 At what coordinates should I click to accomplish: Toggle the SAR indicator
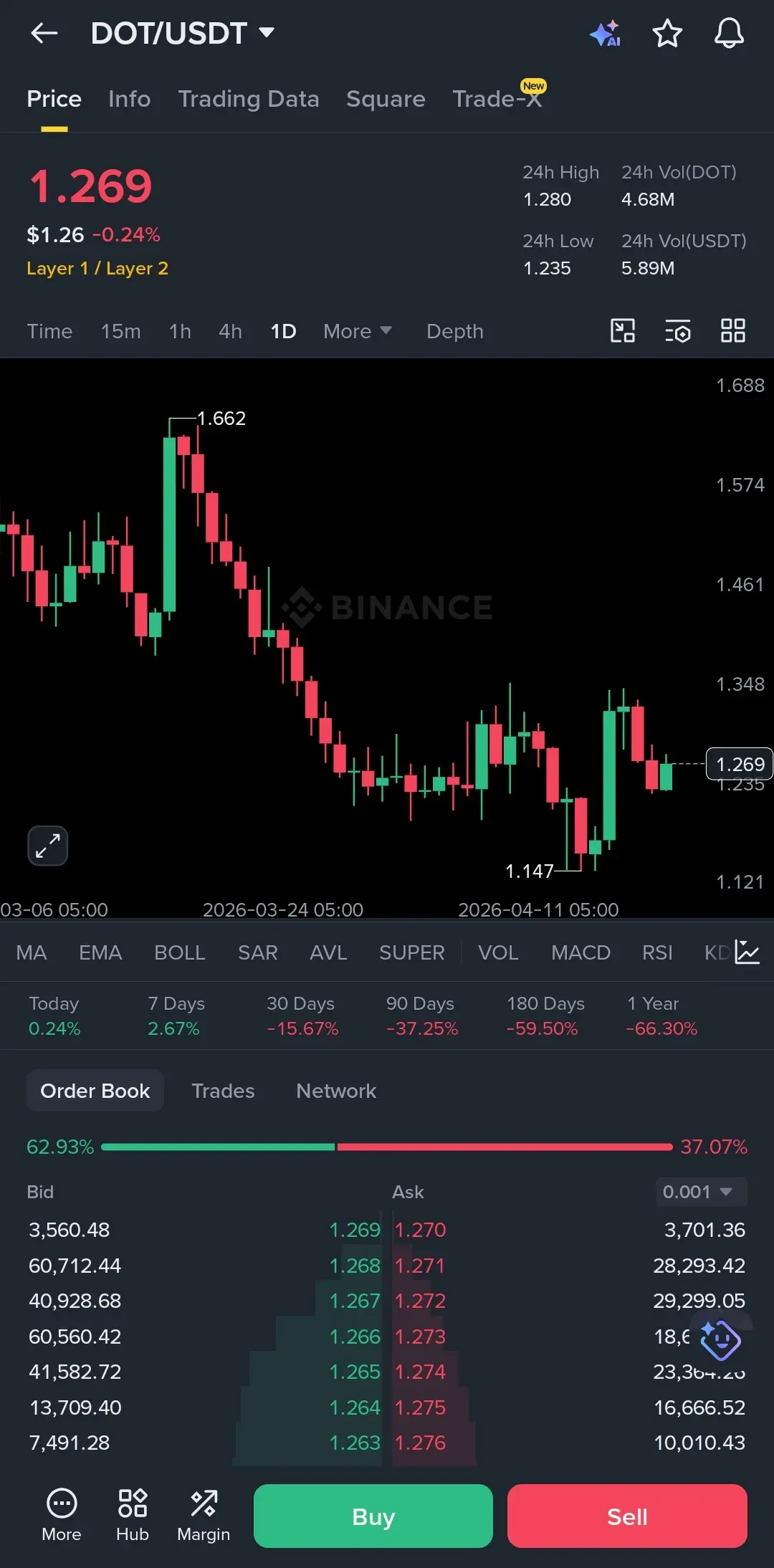pyautogui.click(x=258, y=952)
